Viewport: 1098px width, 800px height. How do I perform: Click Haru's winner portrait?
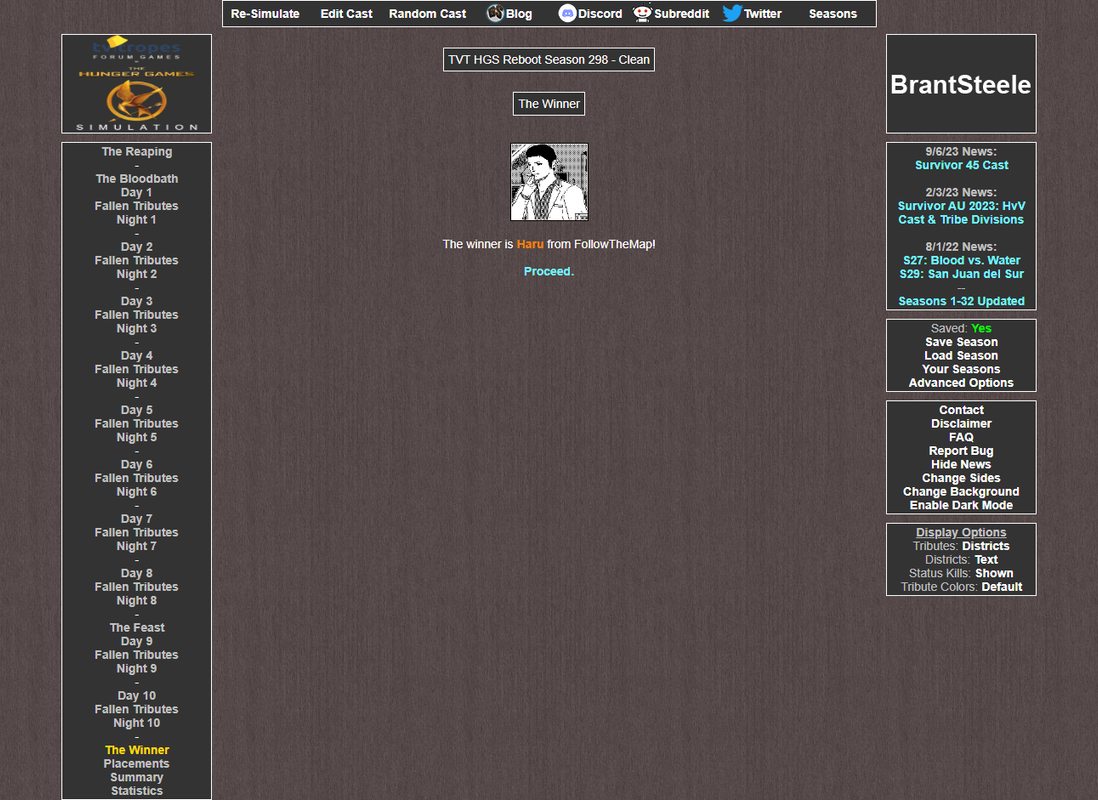[x=549, y=182]
